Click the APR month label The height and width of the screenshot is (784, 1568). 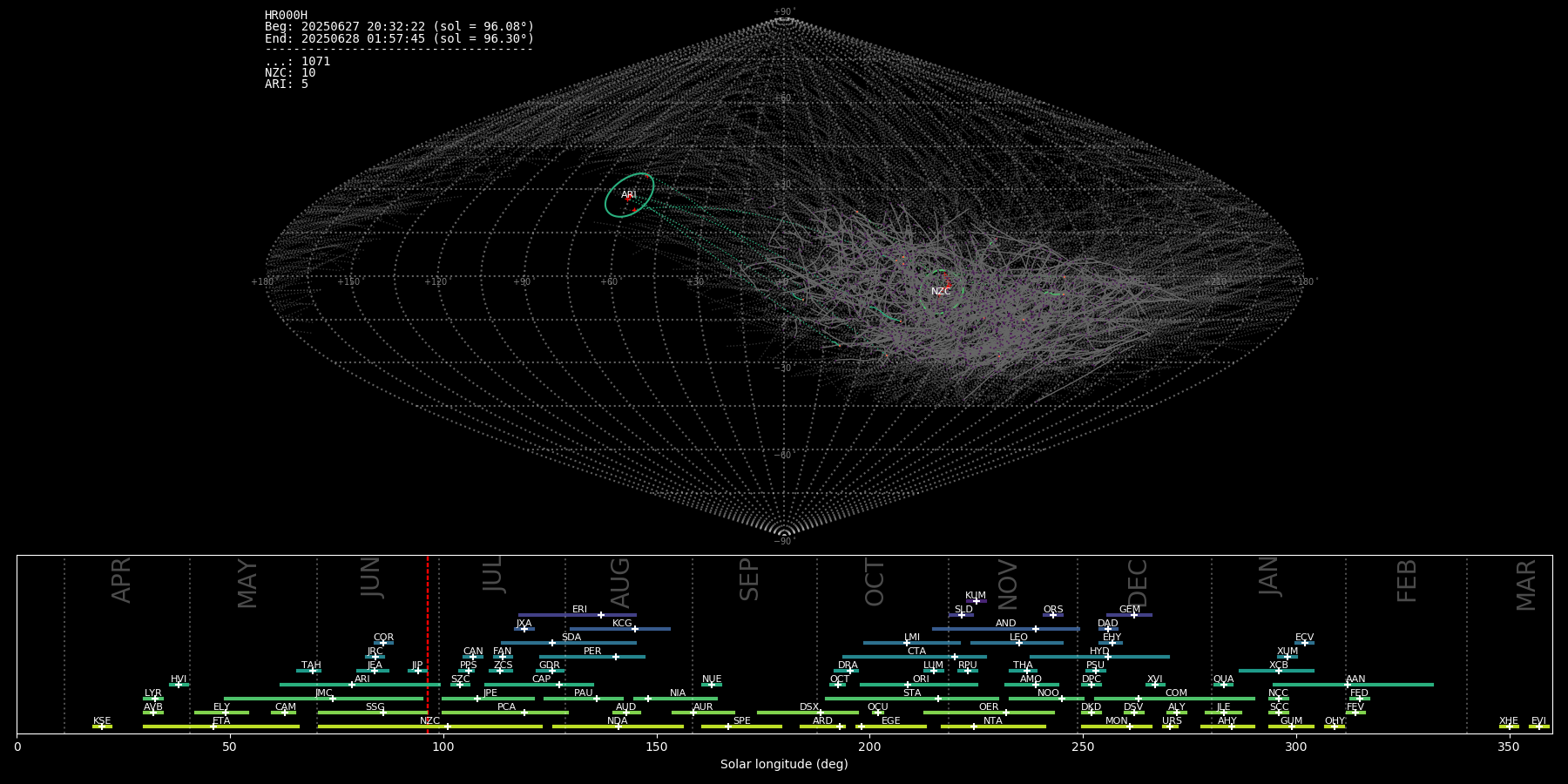pos(122,579)
